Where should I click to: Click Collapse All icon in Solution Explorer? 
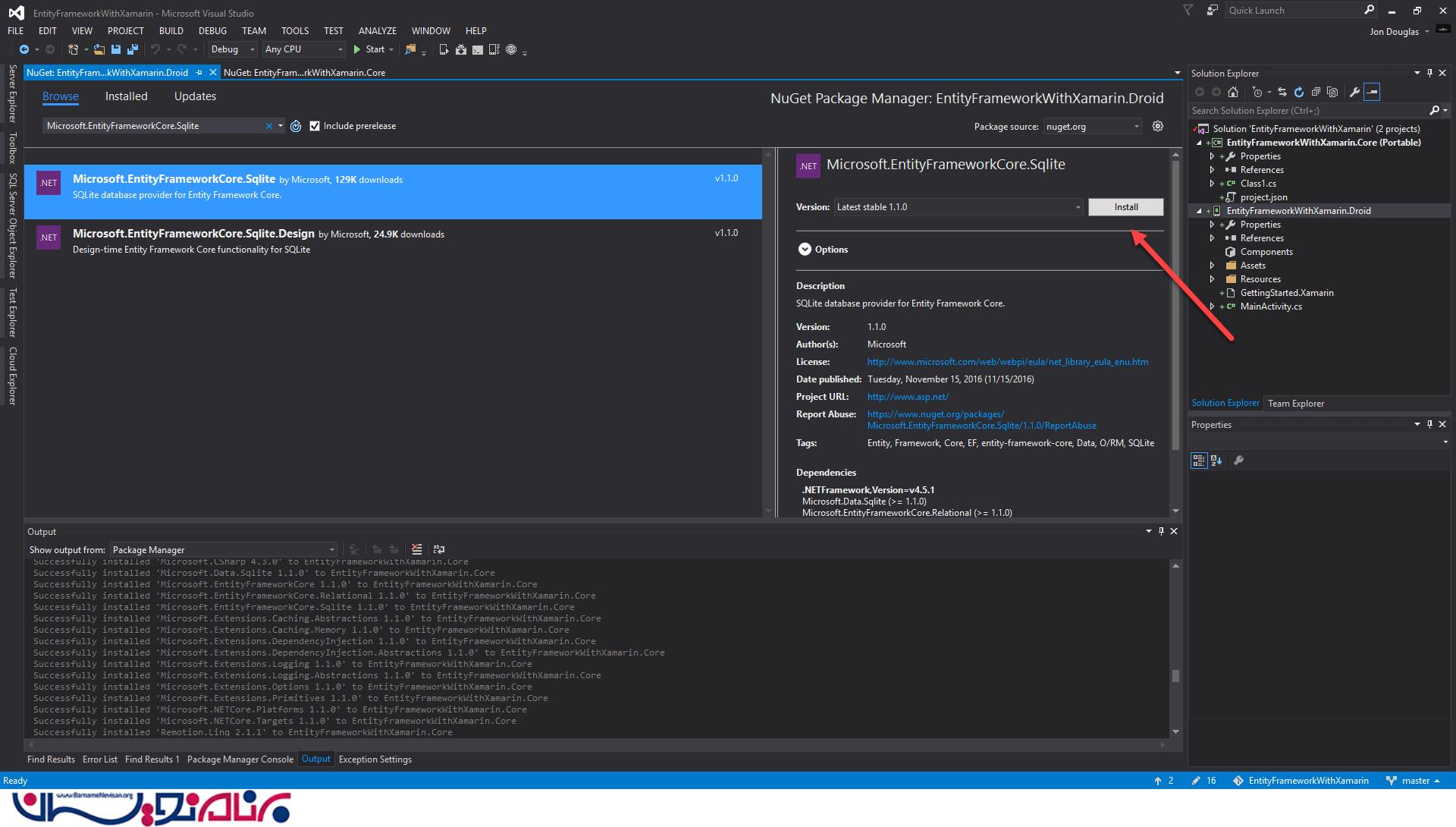1315,92
